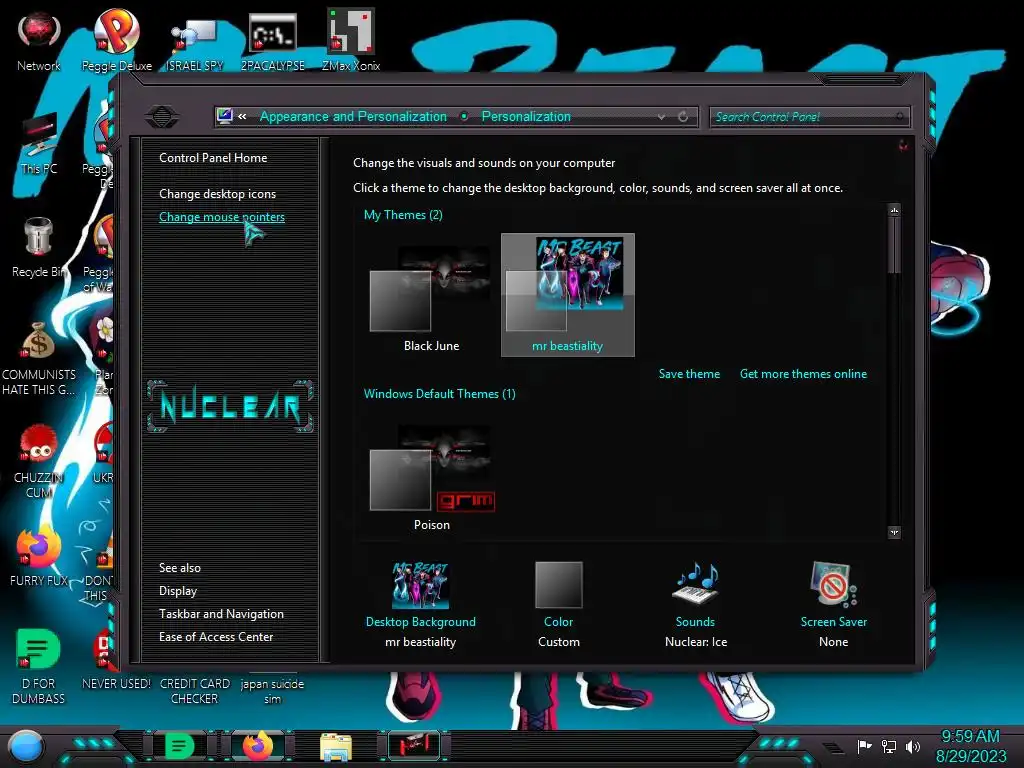The height and width of the screenshot is (768, 1024).
Task: Click theme list scroll down arrow
Action: pyautogui.click(x=895, y=532)
